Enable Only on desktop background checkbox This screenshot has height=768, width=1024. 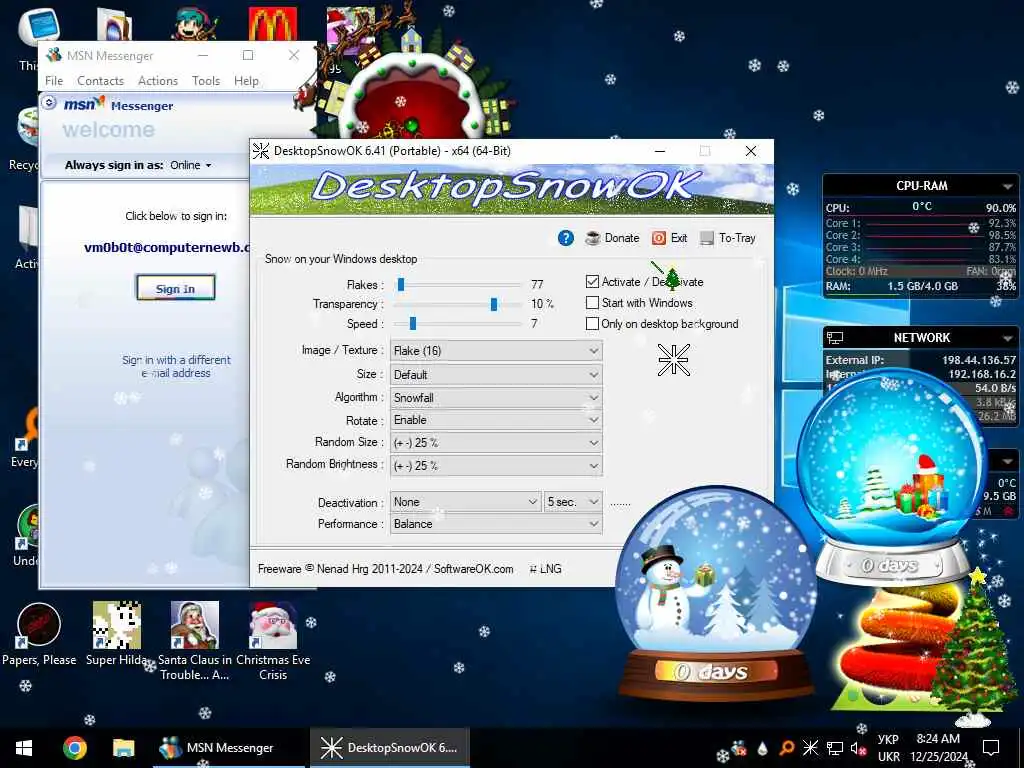click(592, 323)
